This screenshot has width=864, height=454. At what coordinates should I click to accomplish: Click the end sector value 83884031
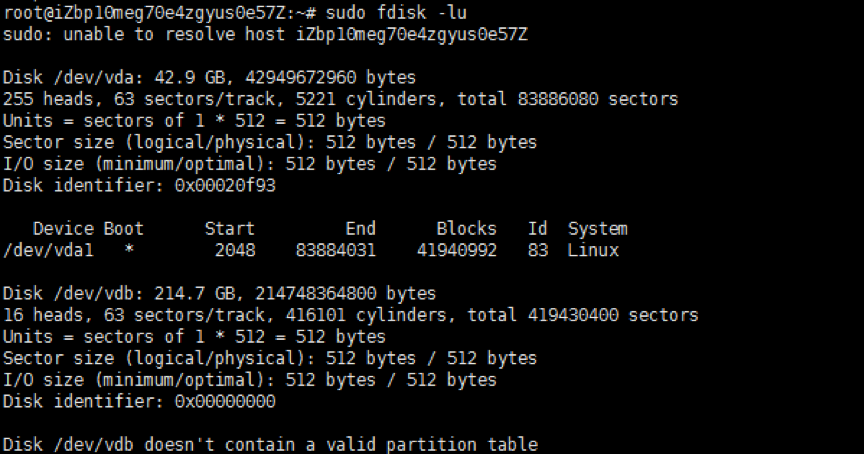click(x=335, y=250)
